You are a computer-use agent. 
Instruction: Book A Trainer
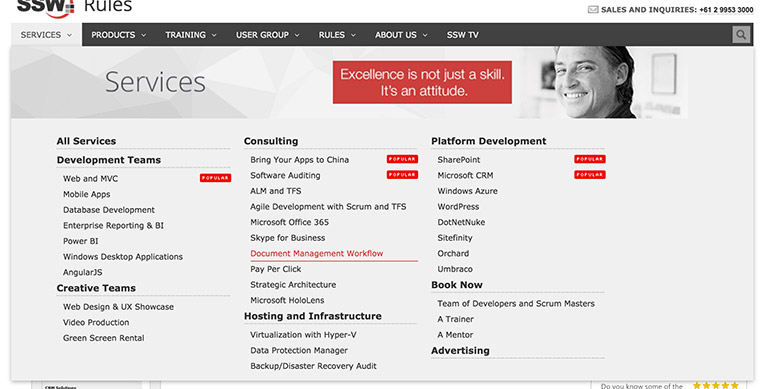pos(455,319)
